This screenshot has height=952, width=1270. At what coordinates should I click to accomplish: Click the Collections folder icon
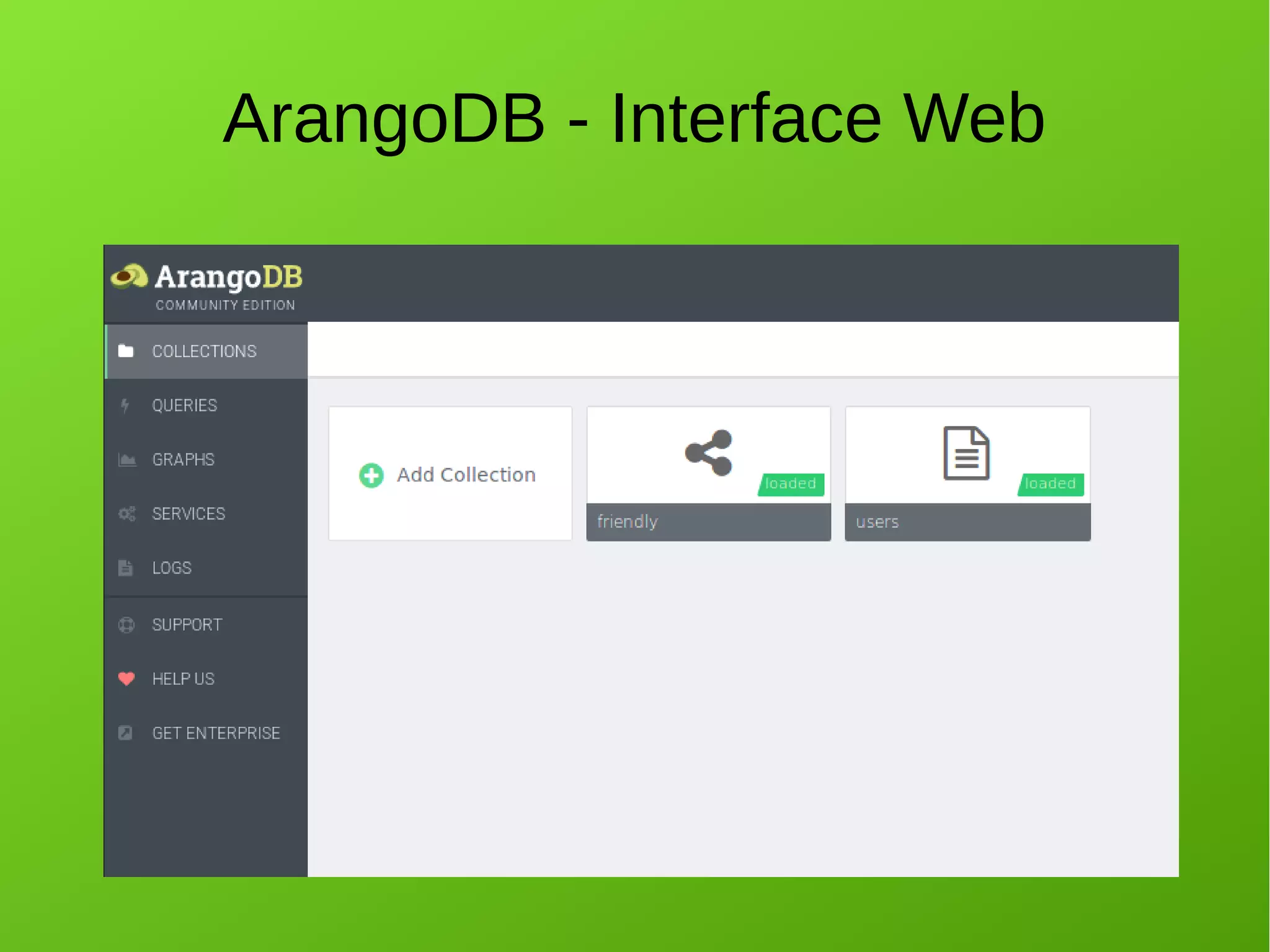(126, 351)
